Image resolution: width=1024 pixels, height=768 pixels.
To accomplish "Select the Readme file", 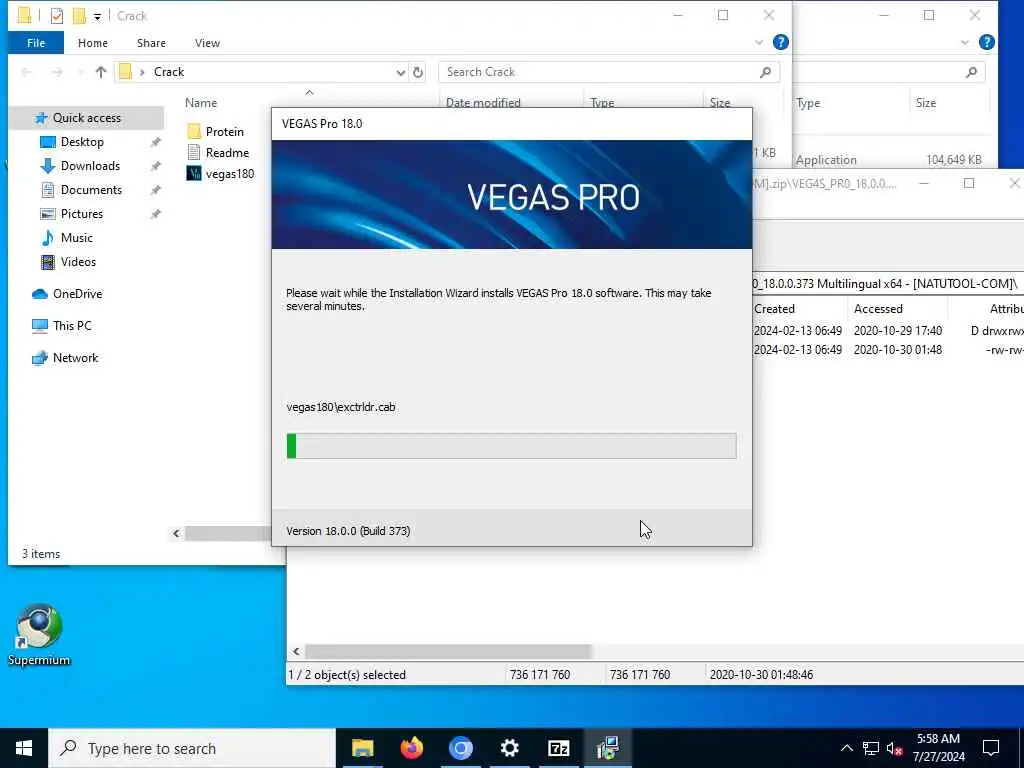I will (227, 153).
